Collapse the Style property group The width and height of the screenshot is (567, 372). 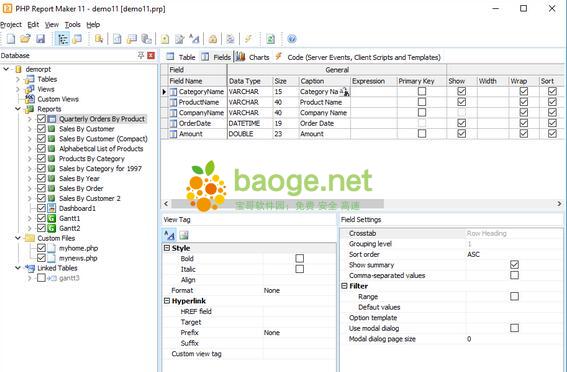click(x=167, y=248)
